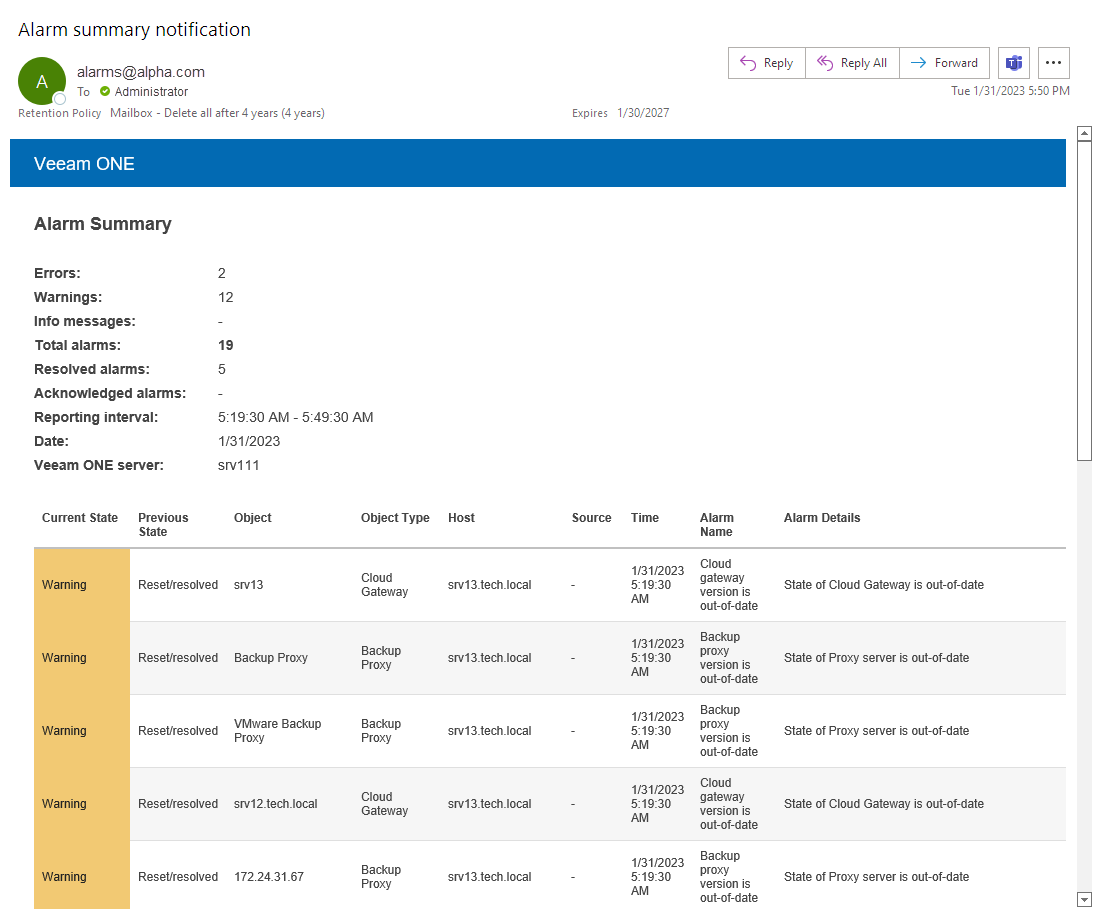Click the scrollbar up arrow
This screenshot has height=909, width=1093.
tap(1084, 133)
